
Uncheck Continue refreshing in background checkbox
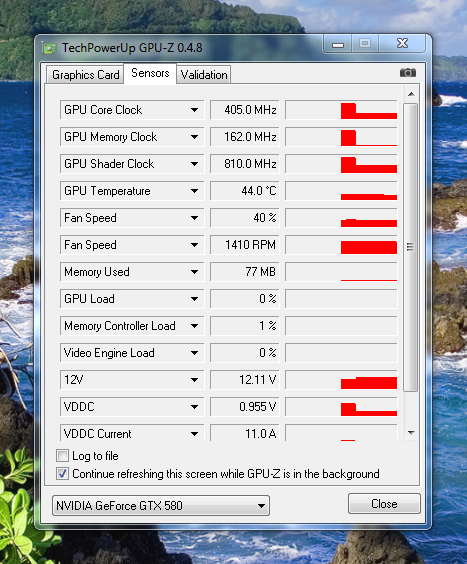tap(62, 473)
